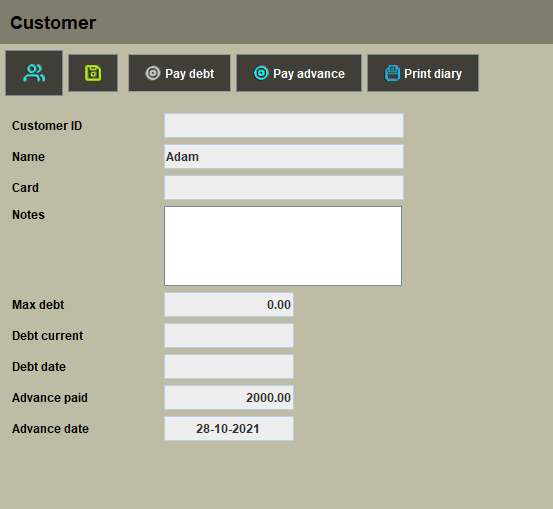The width and height of the screenshot is (553, 509).
Task: Click the Pay advance button
Action: pos(299,73)
